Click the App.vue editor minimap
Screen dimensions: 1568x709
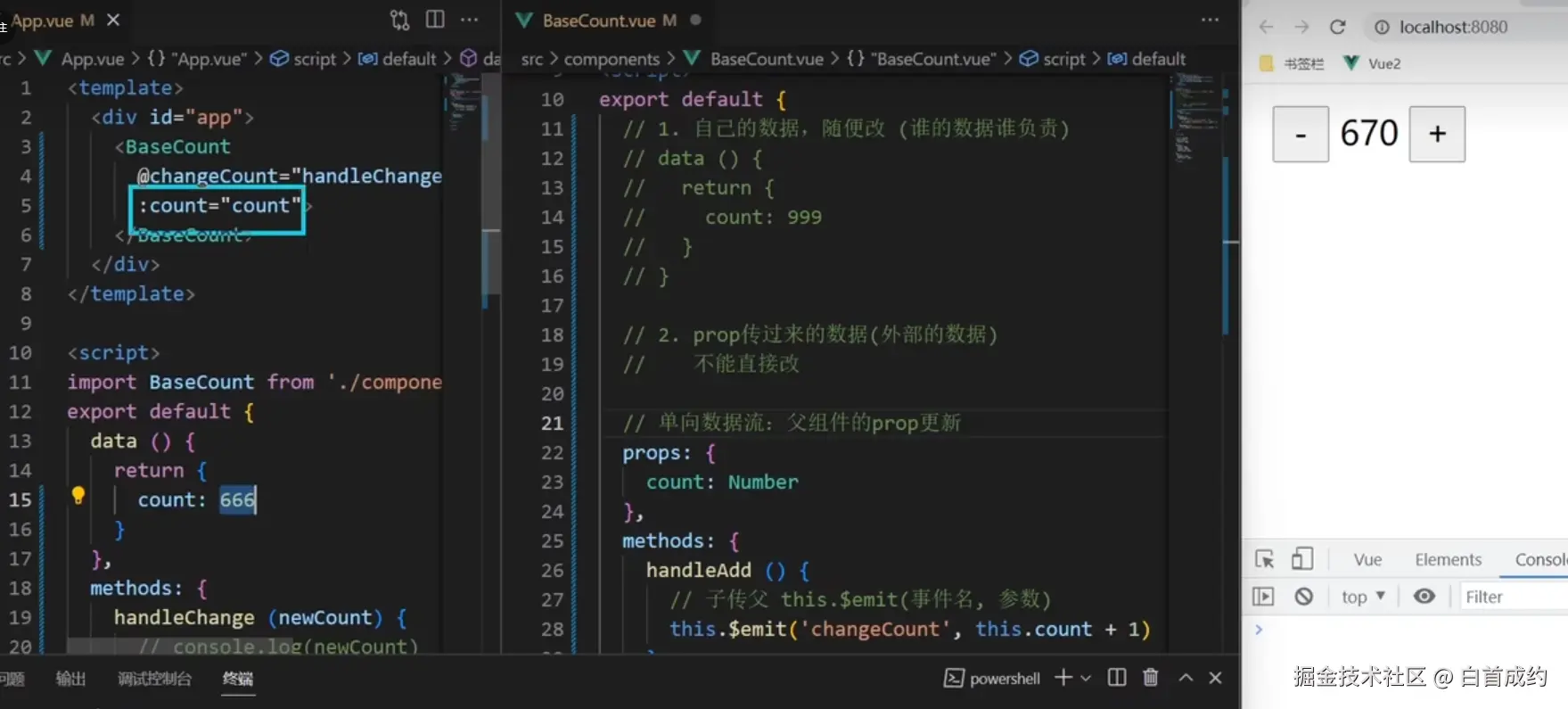coord(463,103)
